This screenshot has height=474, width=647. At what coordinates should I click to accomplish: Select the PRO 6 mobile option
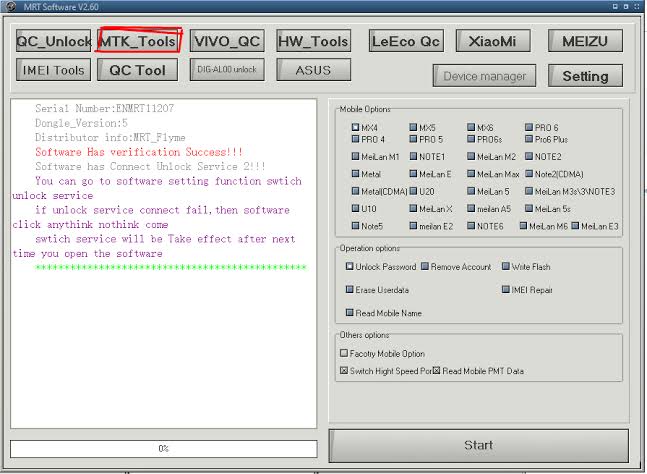click(529, 127)
